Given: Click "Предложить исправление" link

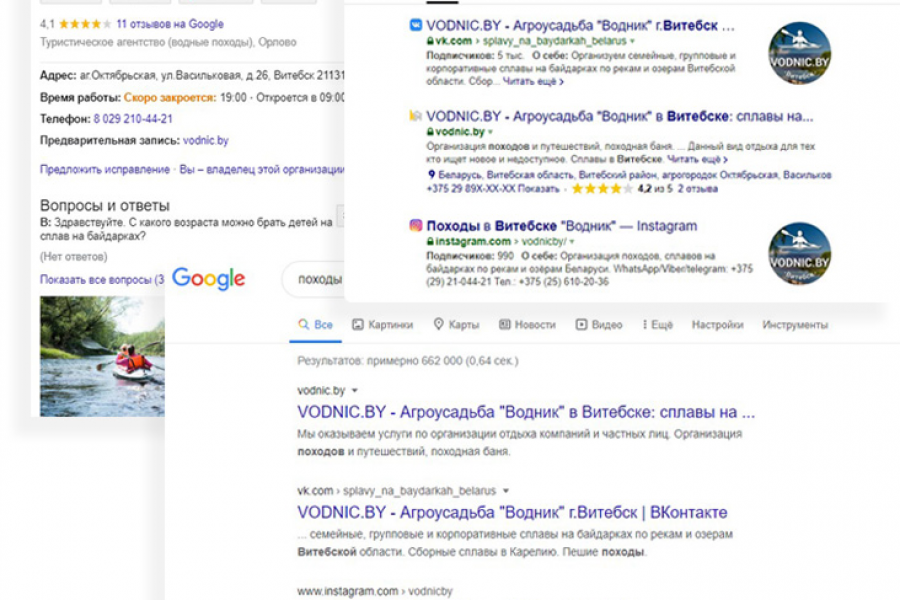Looking at the screenshot, I should point(104,169).
